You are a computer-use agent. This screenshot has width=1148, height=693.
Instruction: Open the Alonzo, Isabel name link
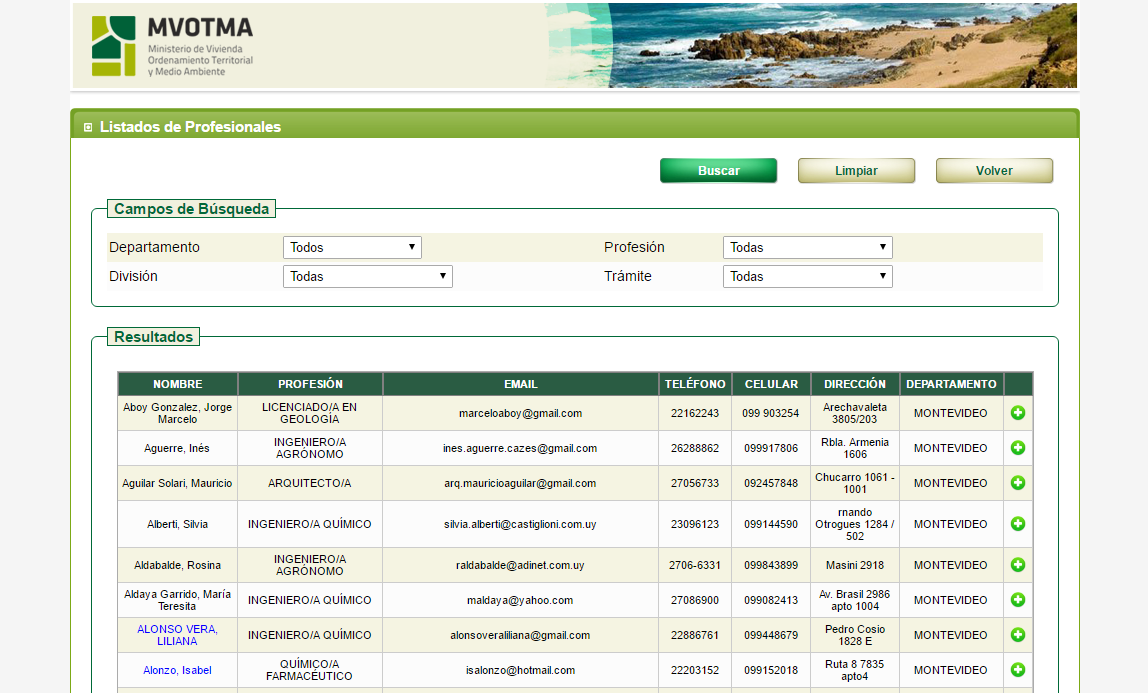tap(177, 670)
